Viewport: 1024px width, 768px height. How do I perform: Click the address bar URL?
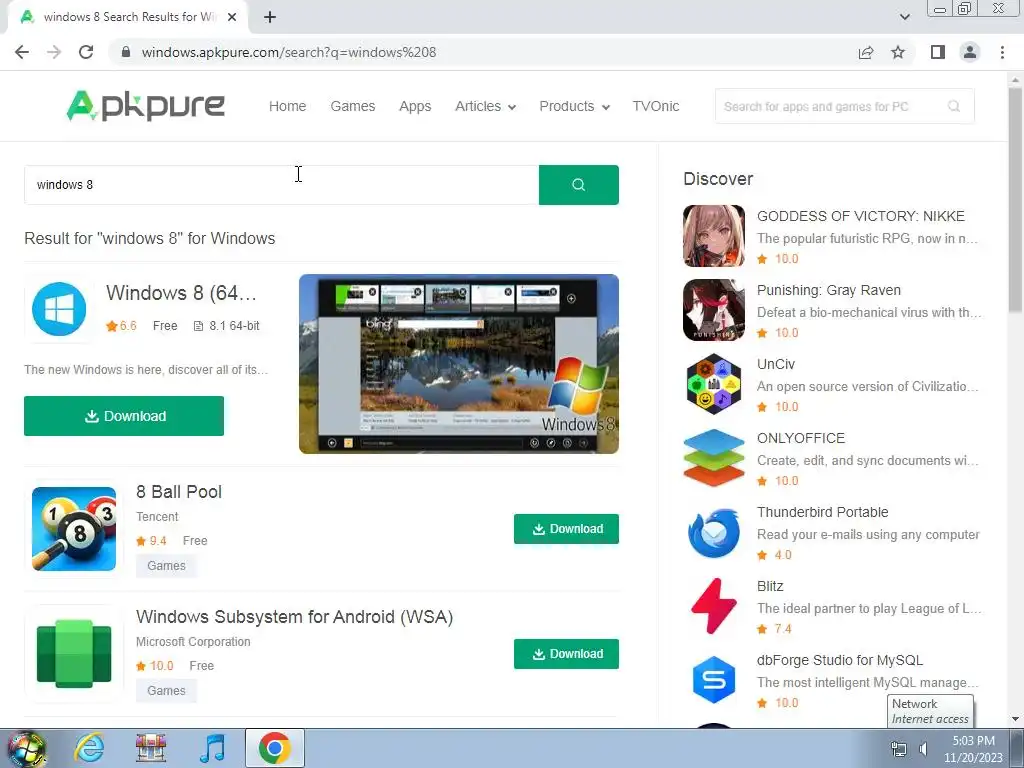[x=289, y=52]
